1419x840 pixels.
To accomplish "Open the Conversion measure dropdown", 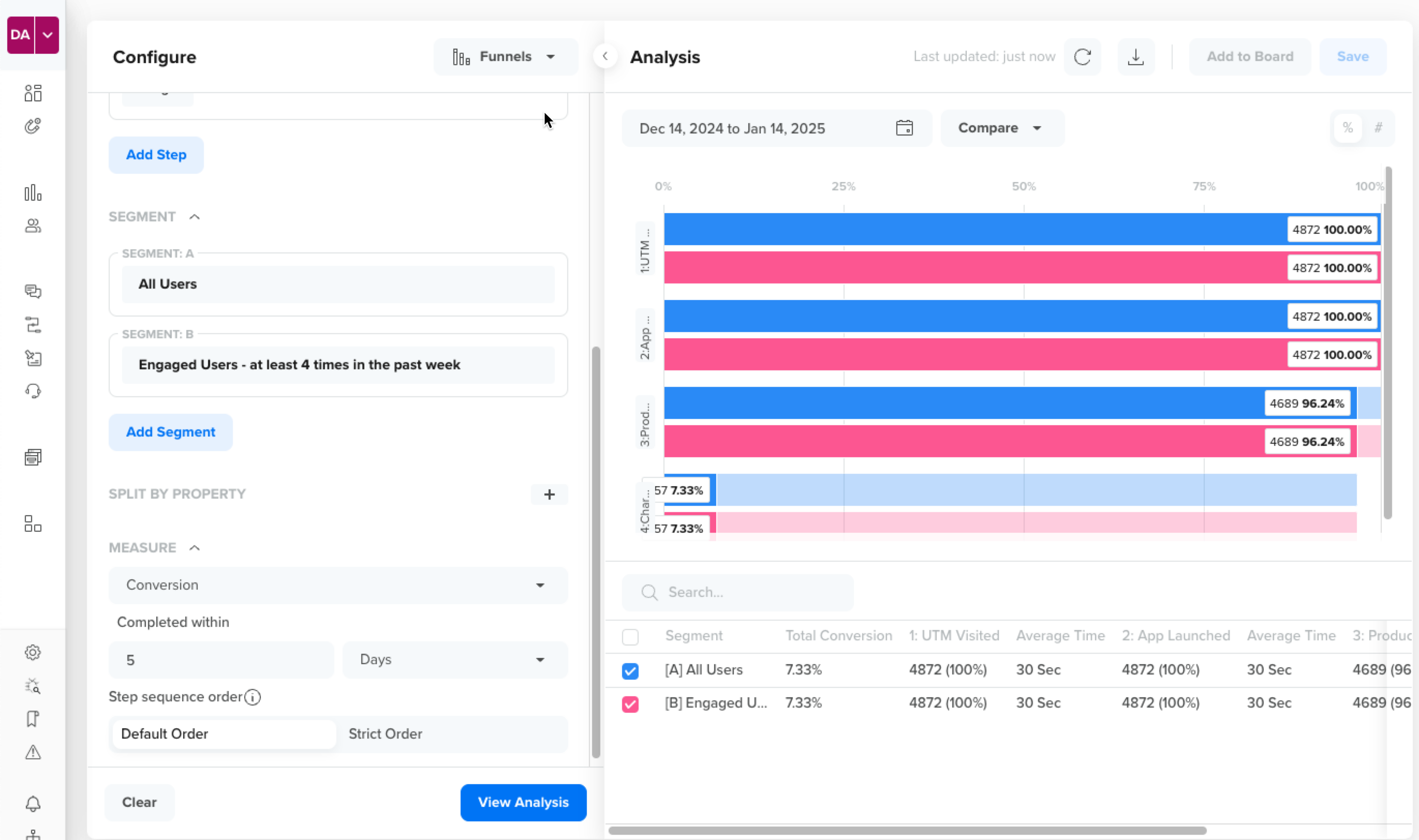I will [338, 584].
